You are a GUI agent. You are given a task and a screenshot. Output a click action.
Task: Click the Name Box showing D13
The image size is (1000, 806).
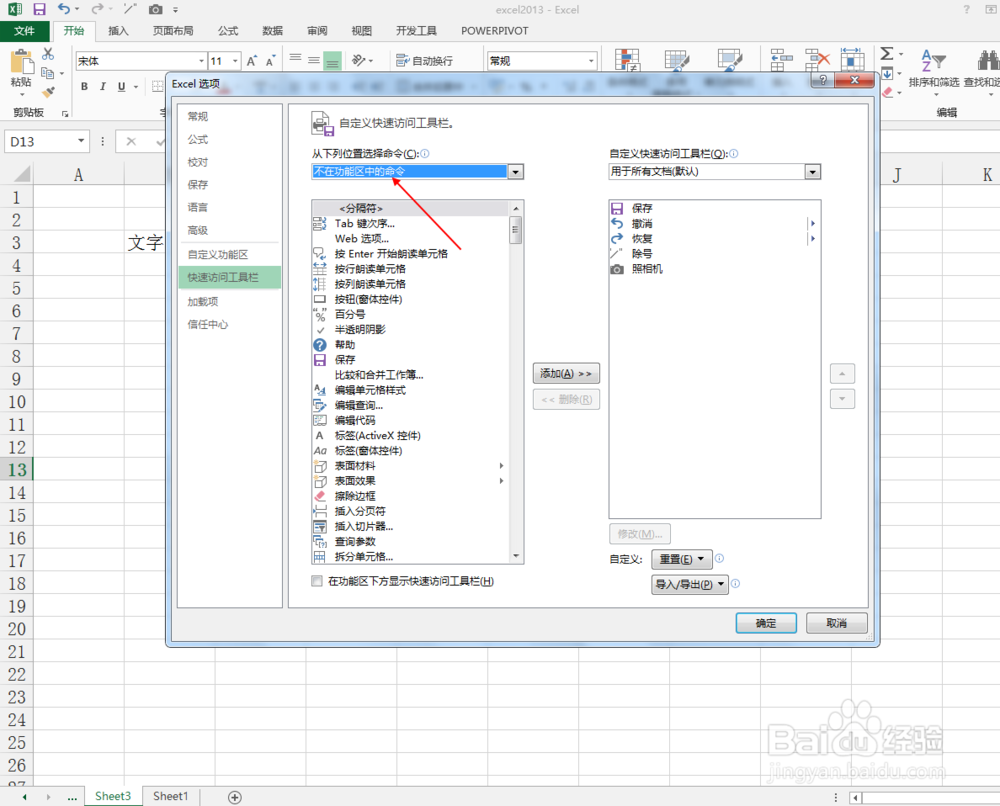[40, 141]
